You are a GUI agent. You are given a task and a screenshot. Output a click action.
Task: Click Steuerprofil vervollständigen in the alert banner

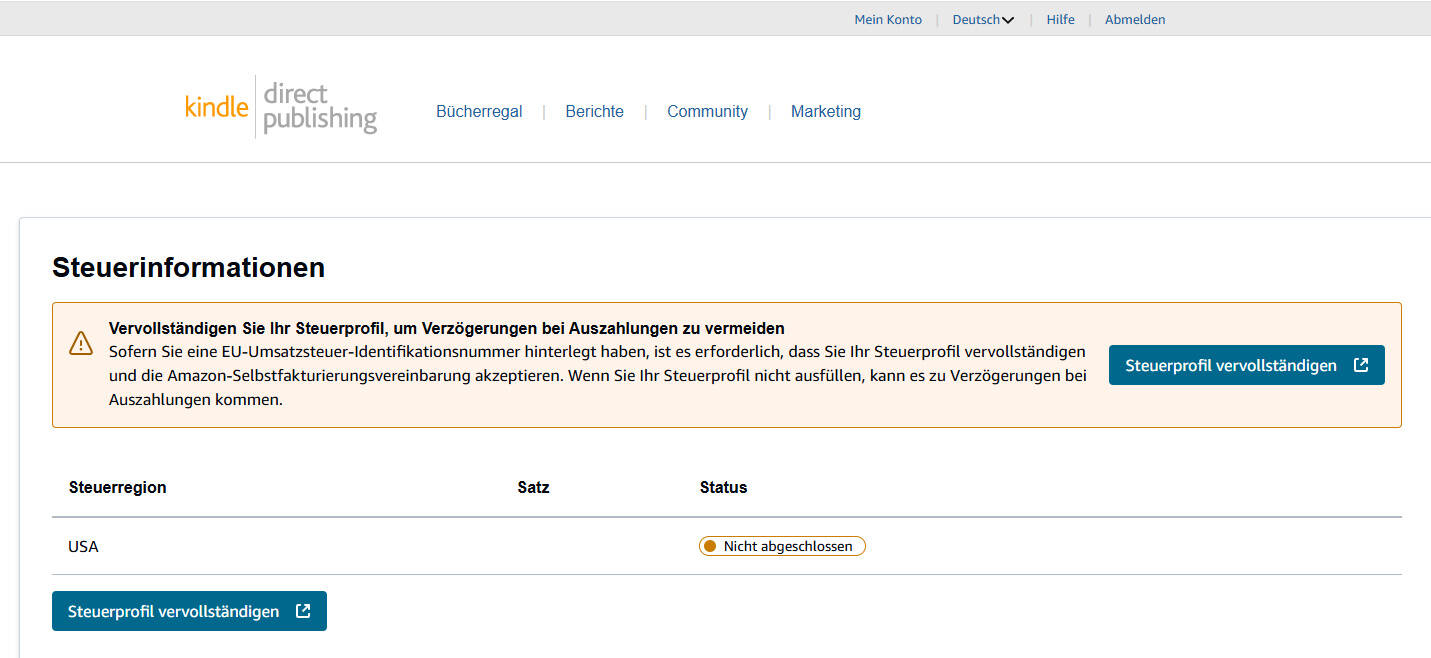tap(1246, 365)
